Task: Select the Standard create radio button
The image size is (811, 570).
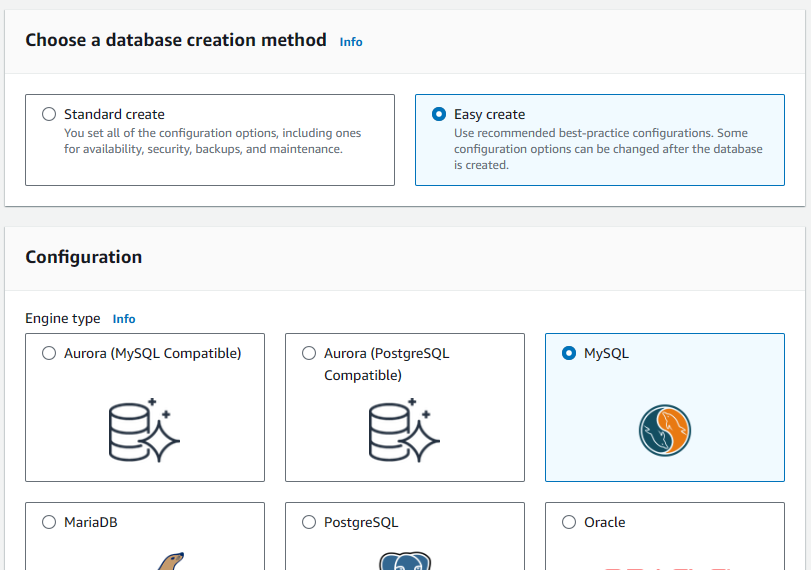Action: point(49,114)
